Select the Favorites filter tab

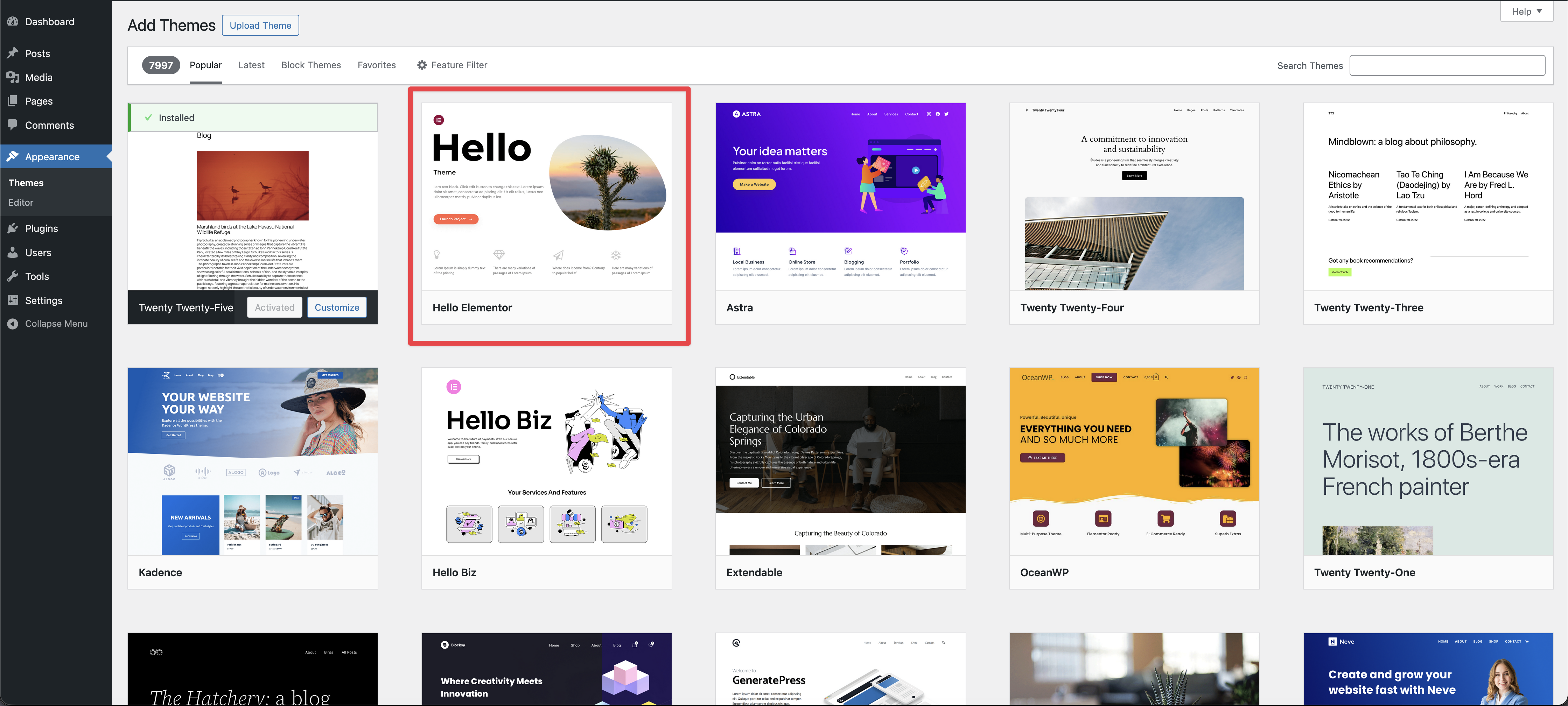point(376,65)
